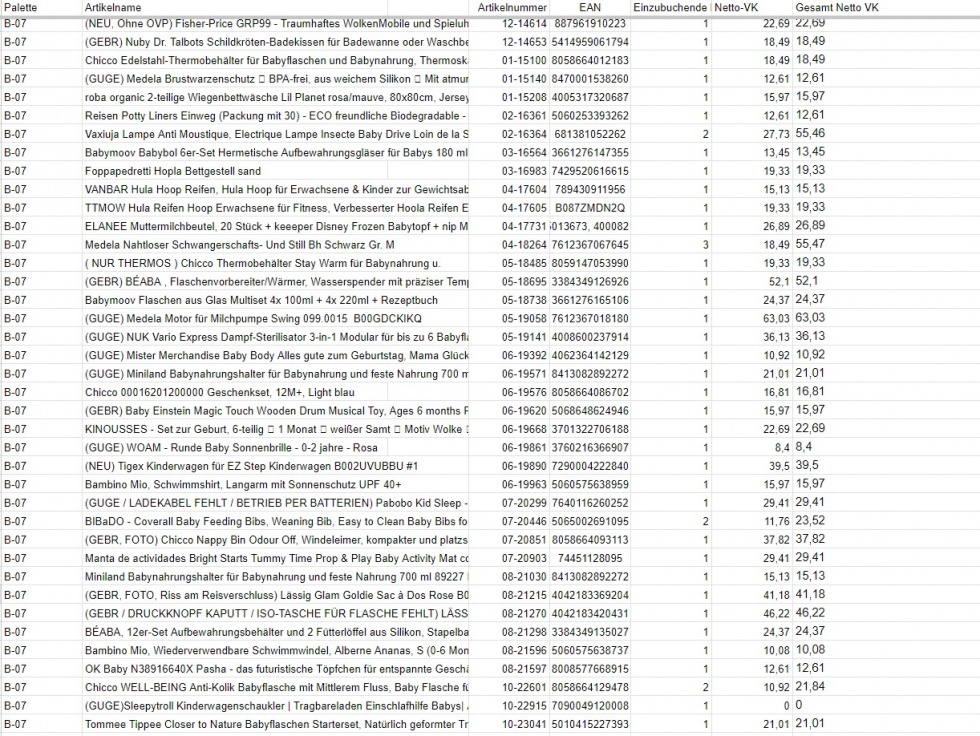This screenshot has width=980, height=736.
Task: Select the Manta de actividades Bright Starts cell
Action: (x=275, y=558)
